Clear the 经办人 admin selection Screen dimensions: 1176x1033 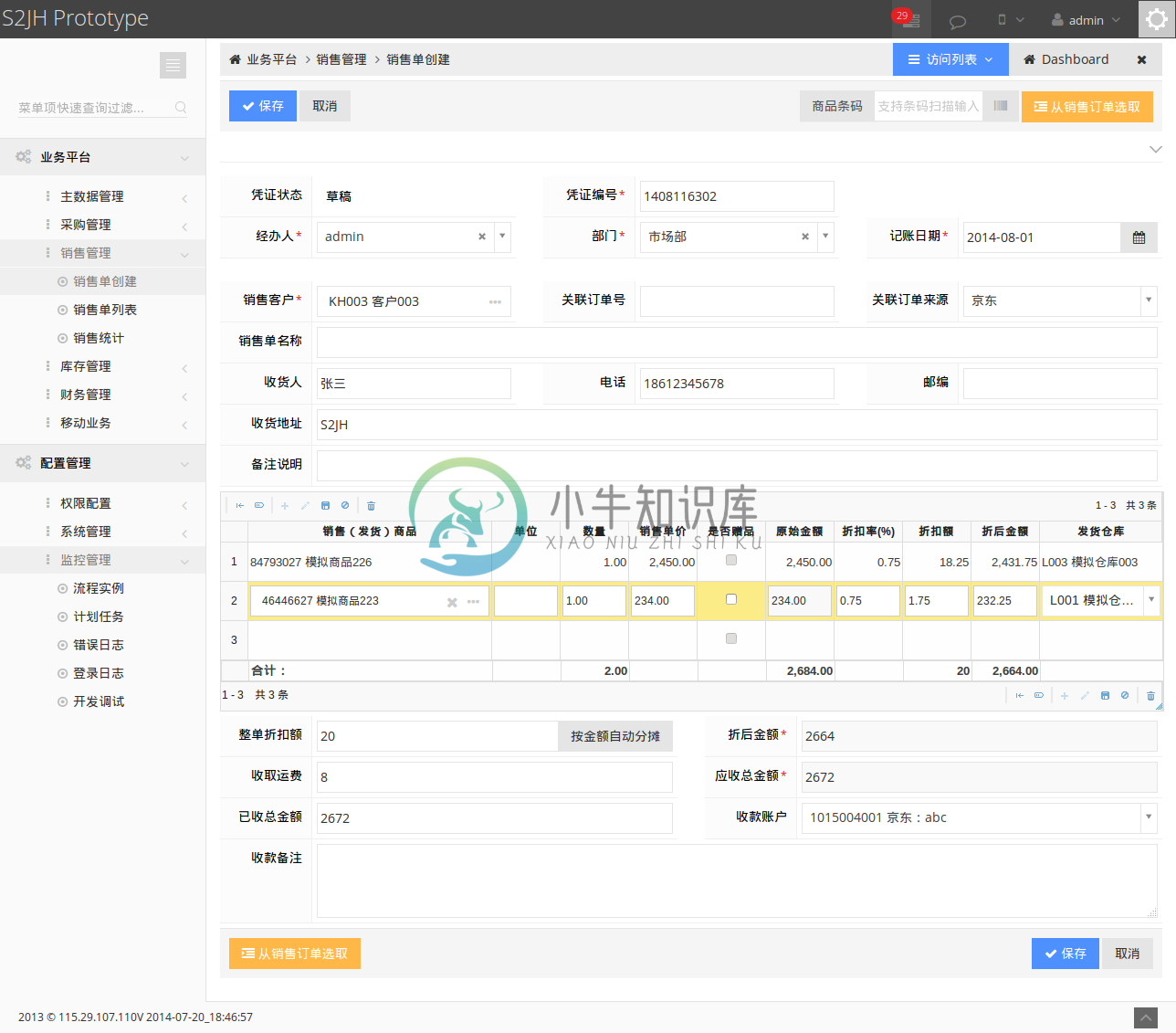tap(482, 237)
